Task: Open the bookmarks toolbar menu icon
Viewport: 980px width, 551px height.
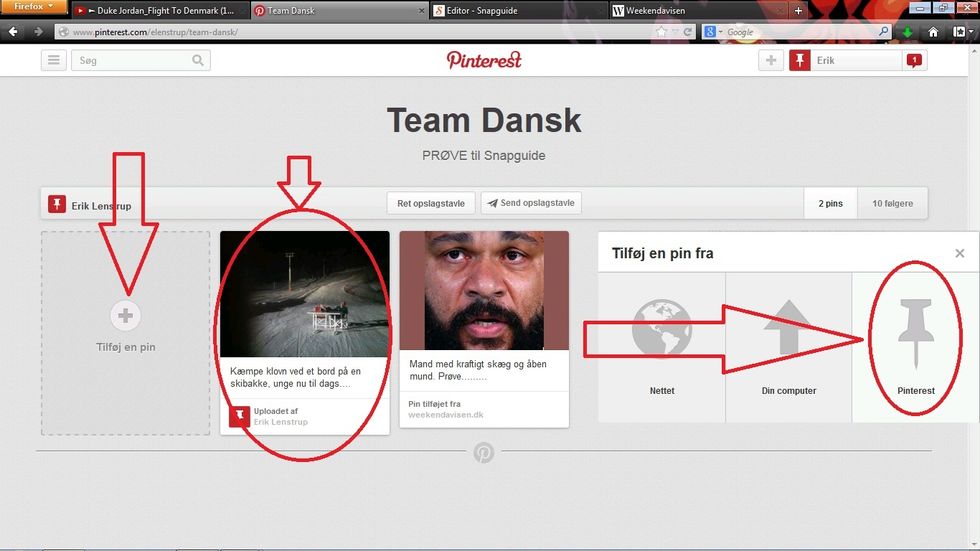Action: [x=961, y=32]
